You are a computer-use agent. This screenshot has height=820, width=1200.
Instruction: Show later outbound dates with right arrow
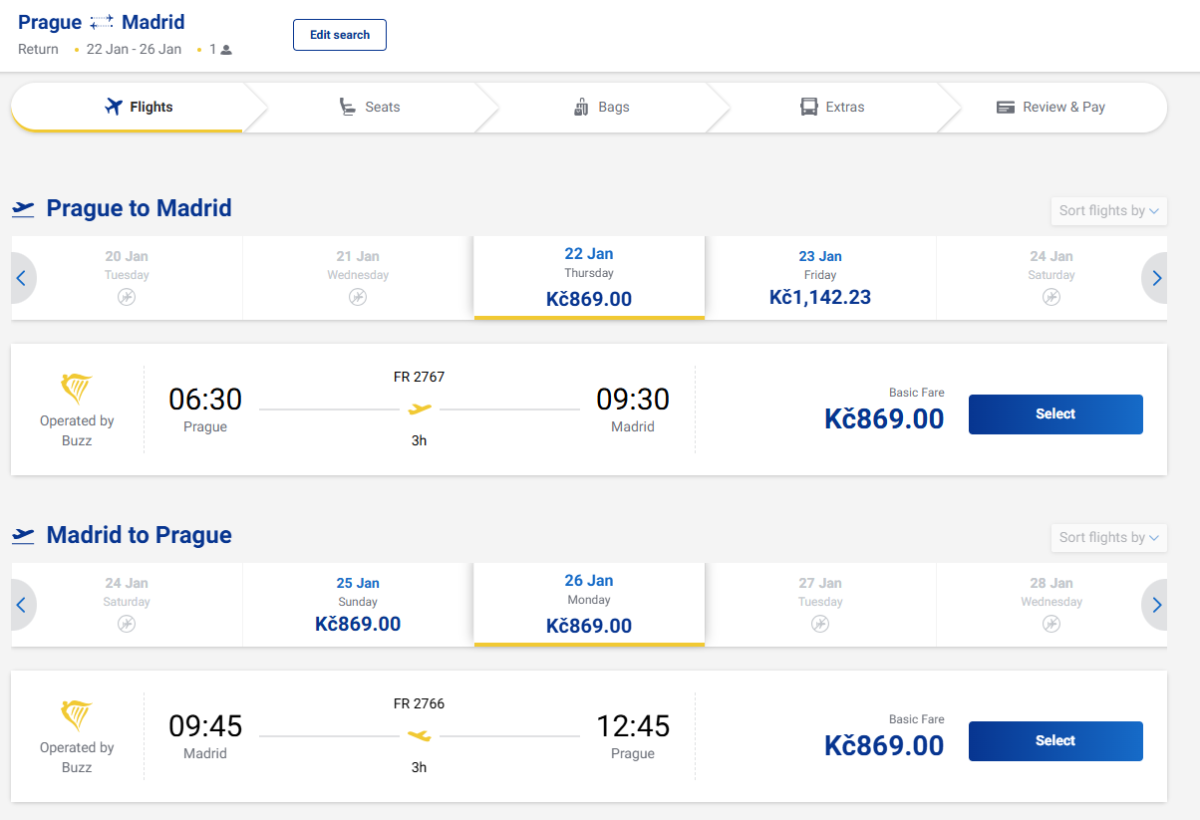(x=1157, y=278)
